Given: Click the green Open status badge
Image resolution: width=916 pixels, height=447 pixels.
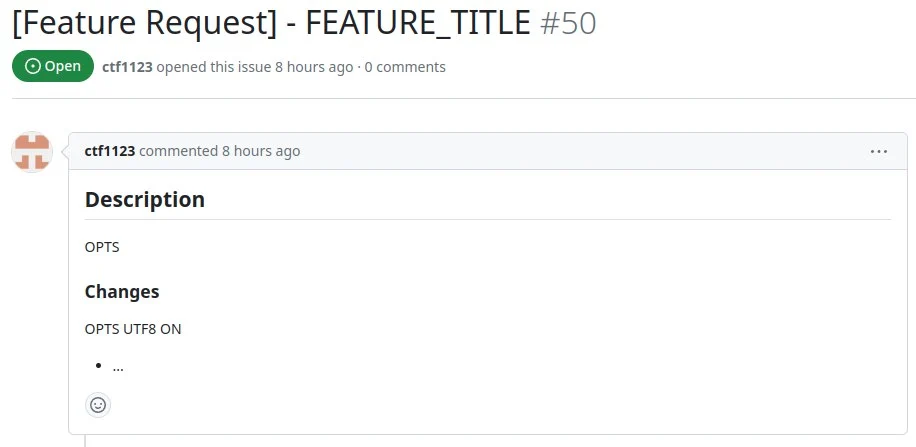Looking at the screenshot, I should 53,67.
